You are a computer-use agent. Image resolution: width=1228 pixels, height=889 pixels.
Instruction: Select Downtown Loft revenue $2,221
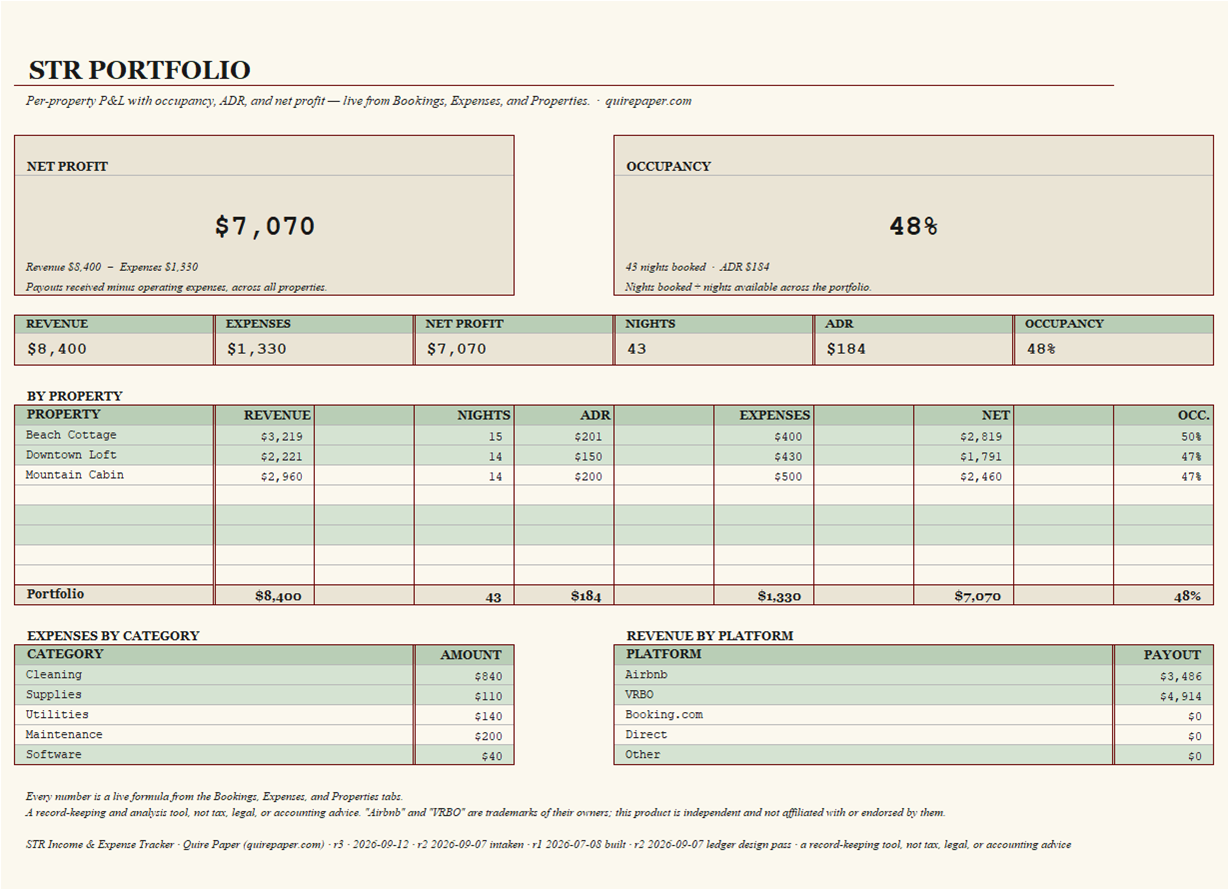pos(281,457)
